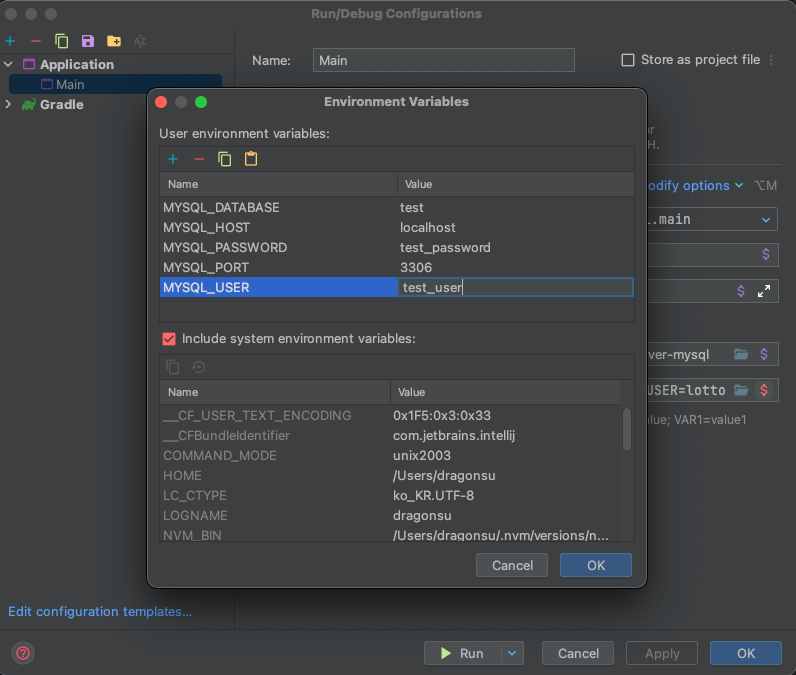
Task: Click more options dots beside Store as project file
Action: click(x=771, y=60)
